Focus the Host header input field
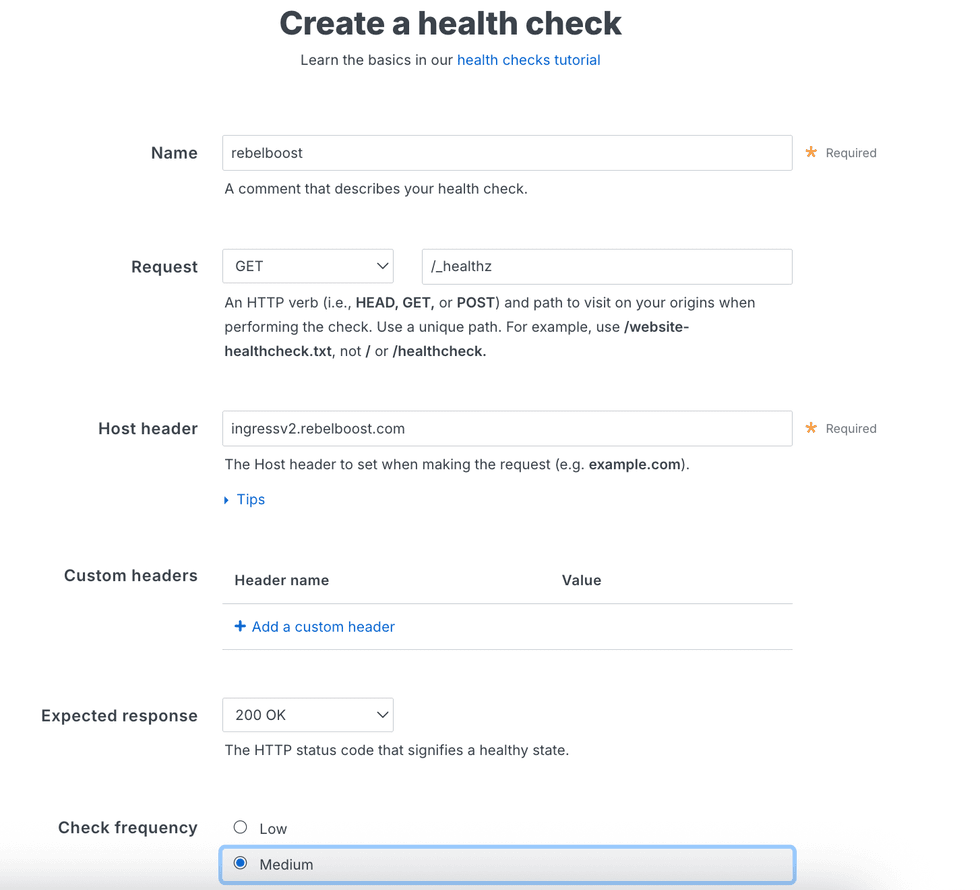This screenshot has width=980, height=890. pyautogui.click(x=506, y=428)
